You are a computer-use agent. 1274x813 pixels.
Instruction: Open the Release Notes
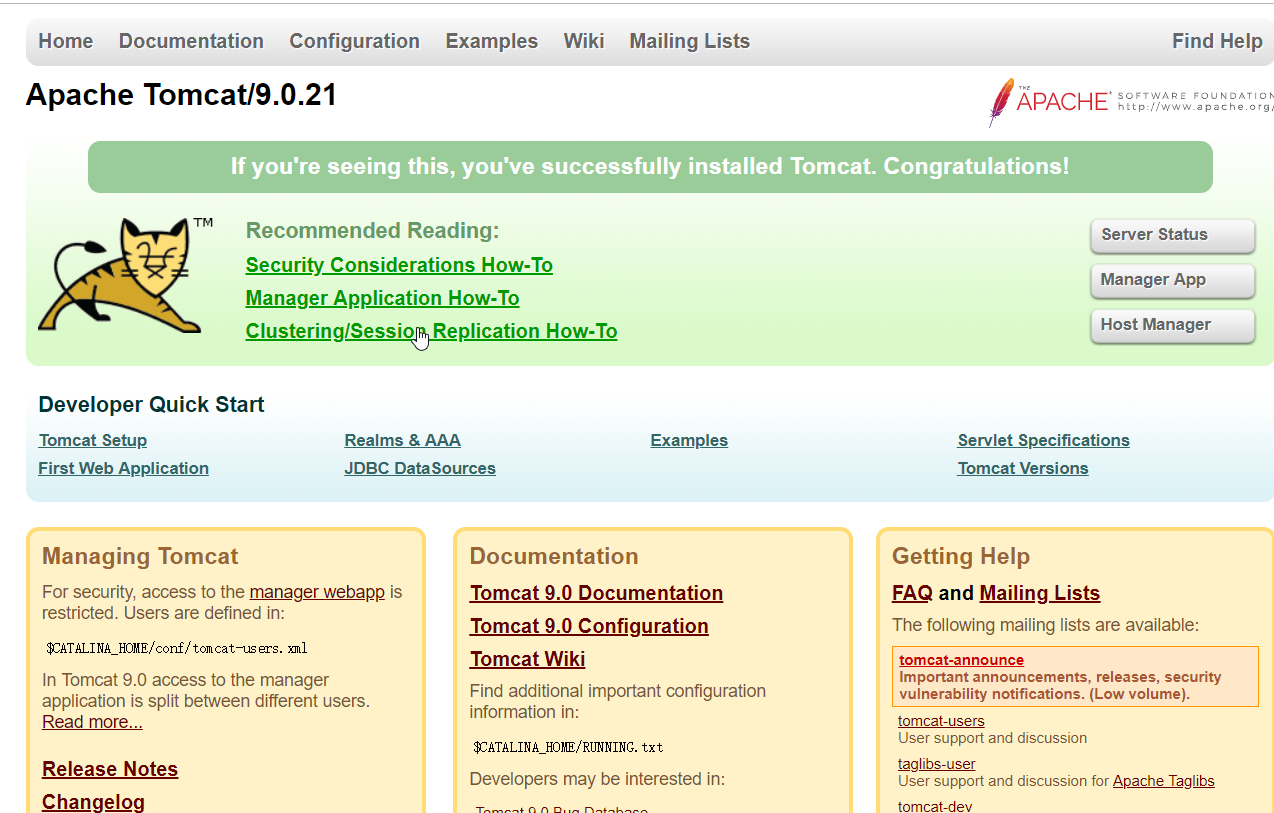click(109, 769)
